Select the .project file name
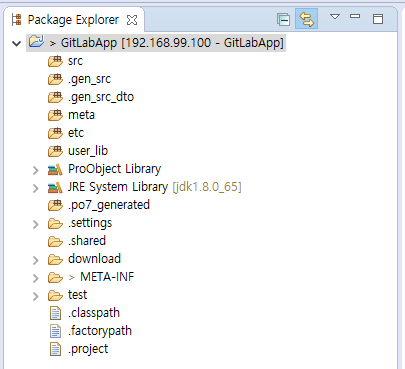 coord(88,349)
